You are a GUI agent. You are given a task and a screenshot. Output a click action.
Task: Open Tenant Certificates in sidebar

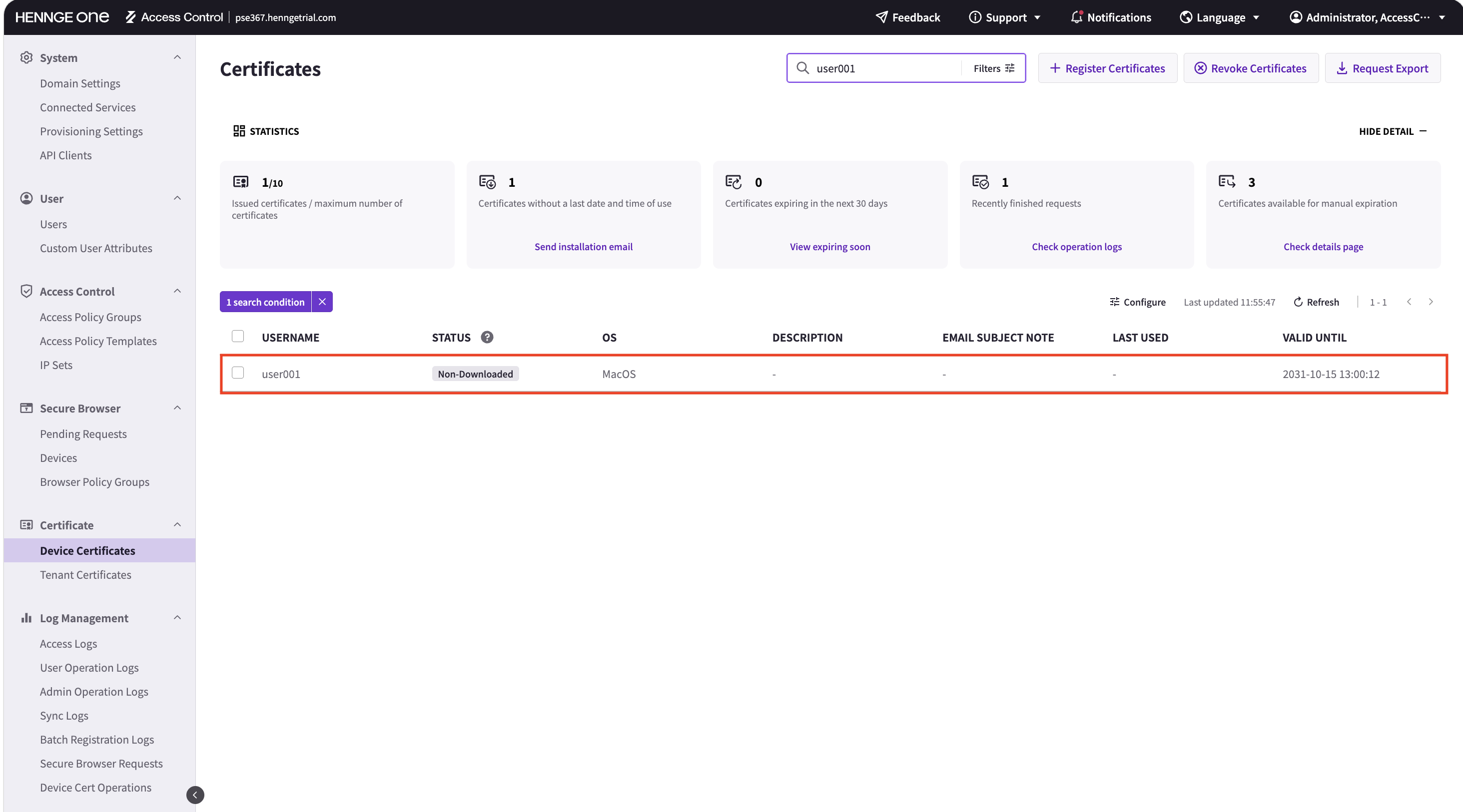point(86,575)
